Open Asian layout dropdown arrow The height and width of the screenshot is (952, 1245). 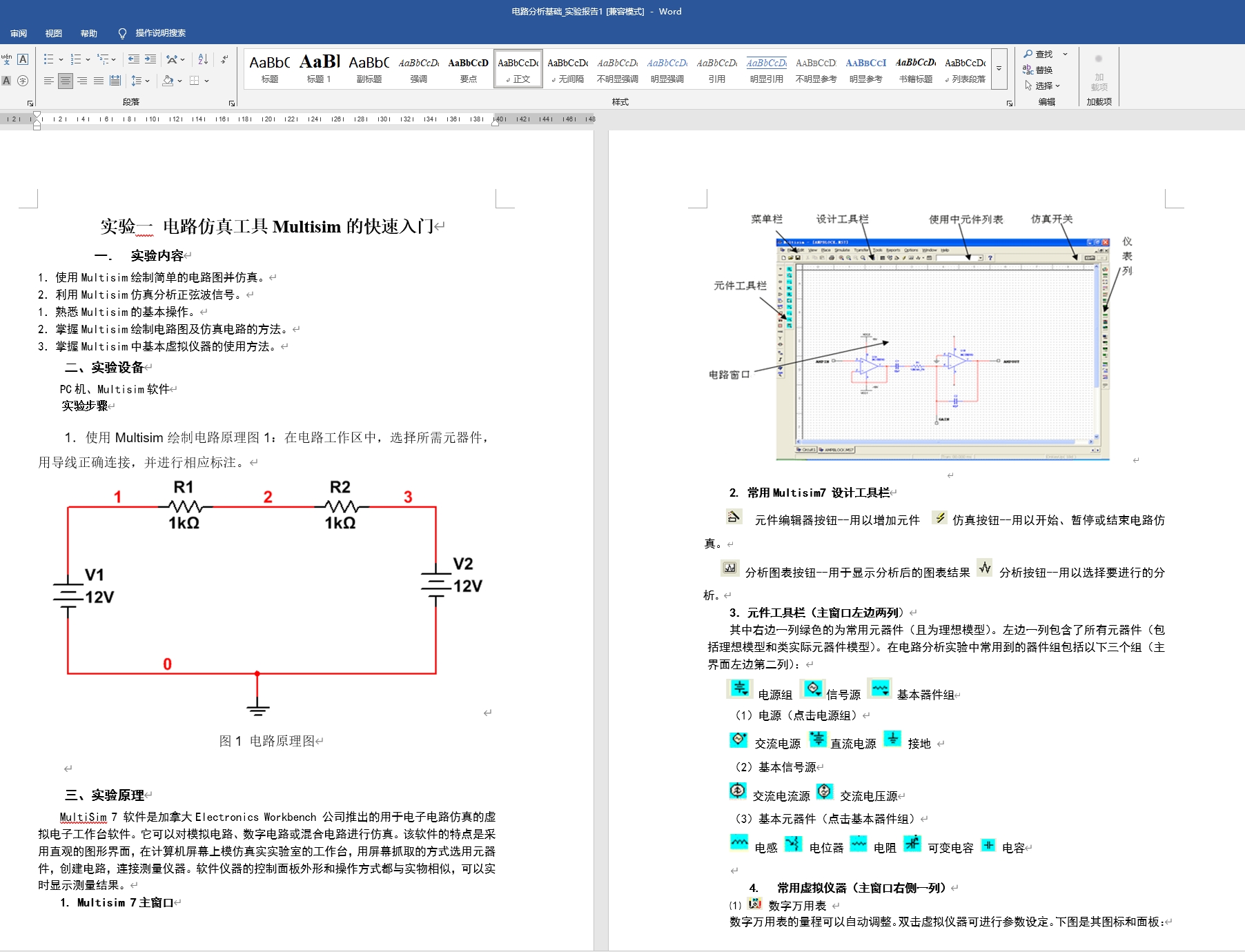[x=183, y=59]
